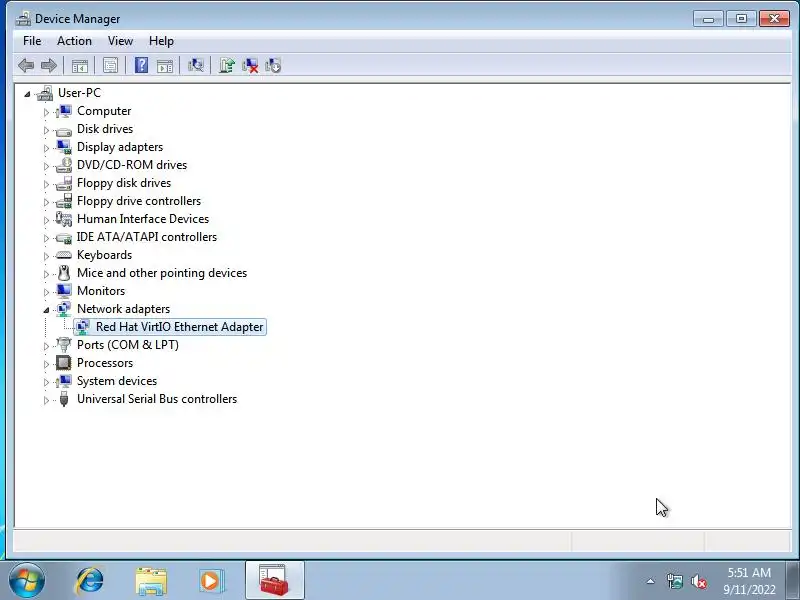Screen dimensions: 800x600
Task: Minimize the Device Manager window
Action: pyautogui.click(x=708, y=19)
